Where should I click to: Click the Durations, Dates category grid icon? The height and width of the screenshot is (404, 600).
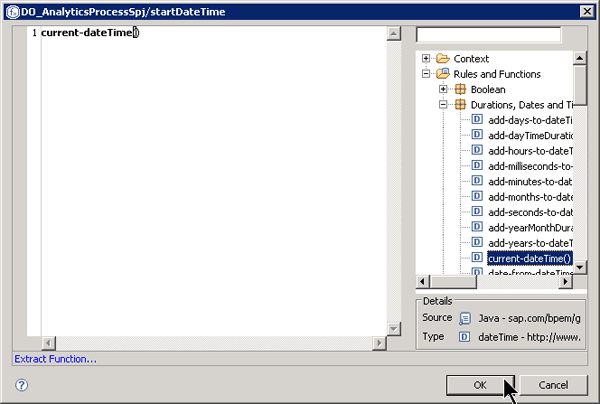pos(460,104)
